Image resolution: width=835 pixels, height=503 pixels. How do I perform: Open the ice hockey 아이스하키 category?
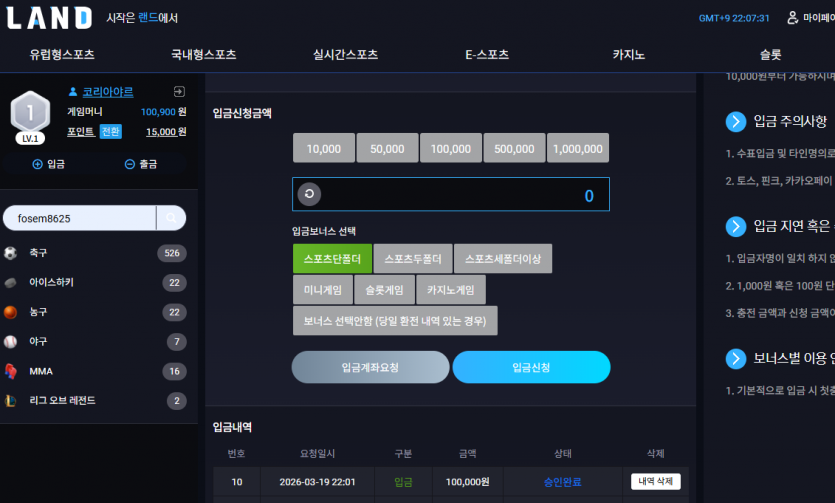click(95, 283)
